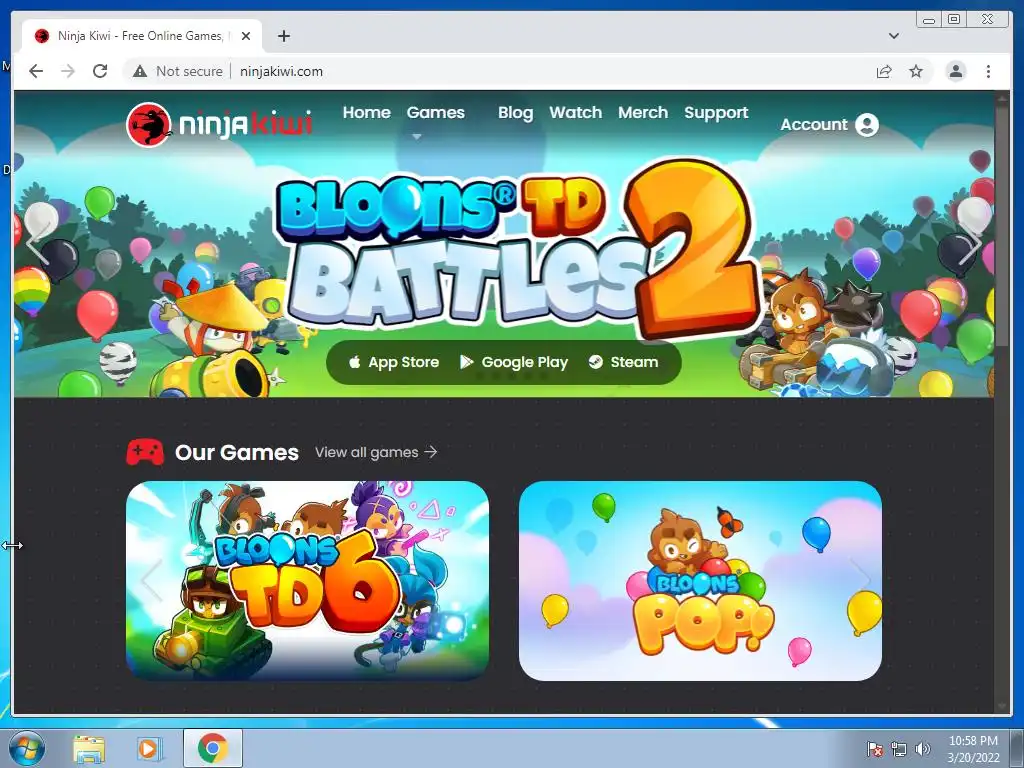Open the Support nav item
Viewport: 1024px width, 768px height.
click(x=716, y=113)
